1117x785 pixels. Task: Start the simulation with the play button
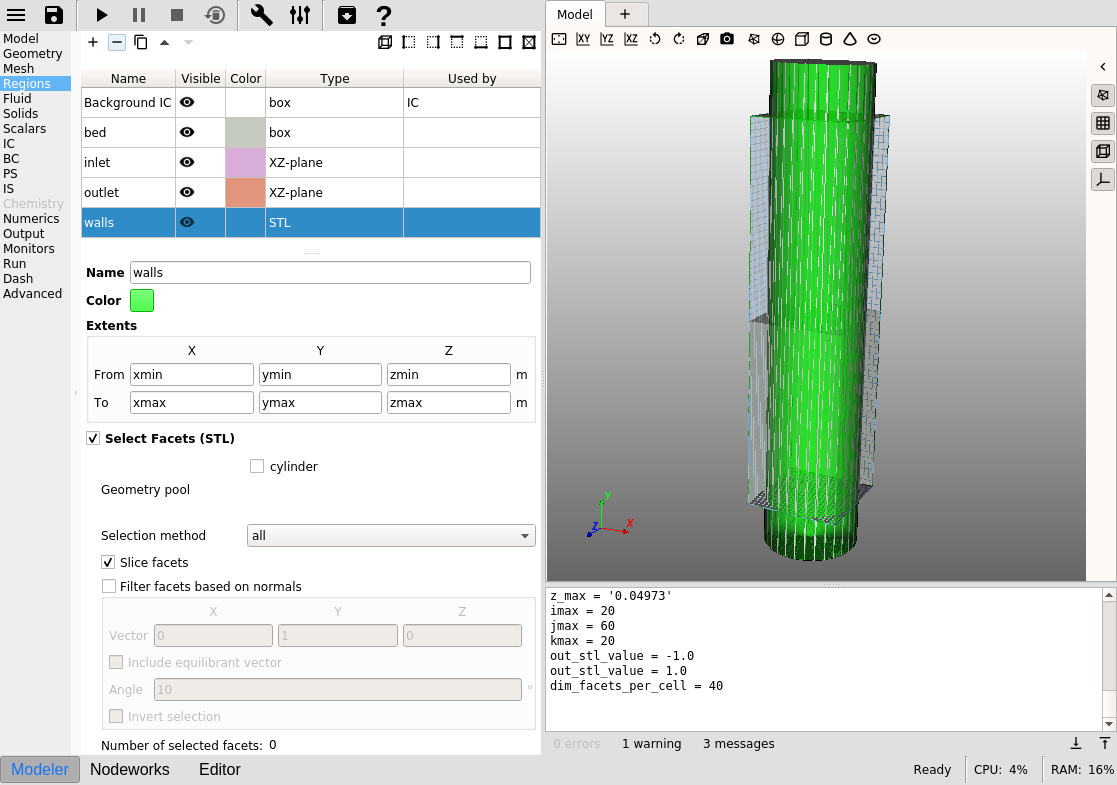[102, 15]
